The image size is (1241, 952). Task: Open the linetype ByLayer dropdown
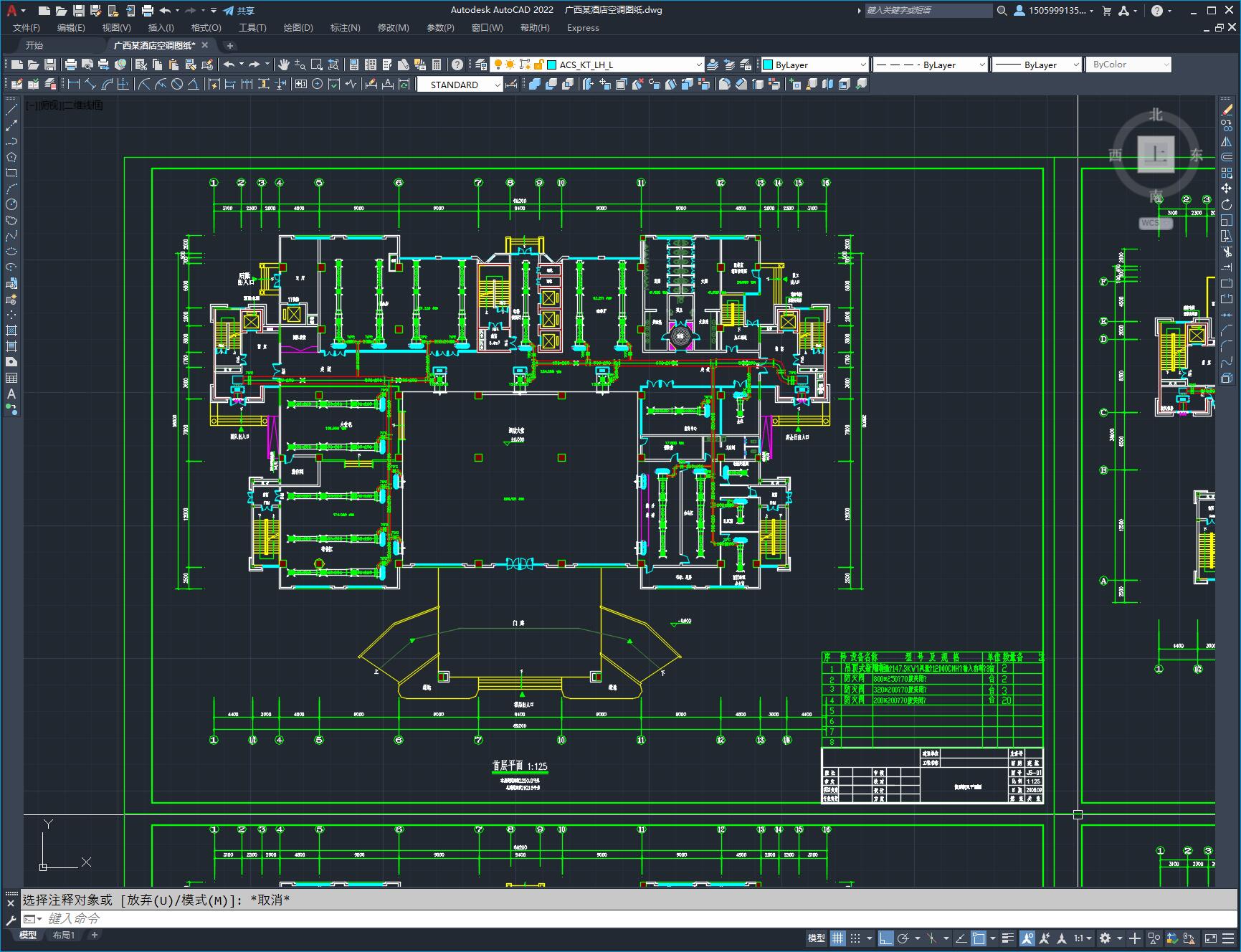(x=930, y=65)
